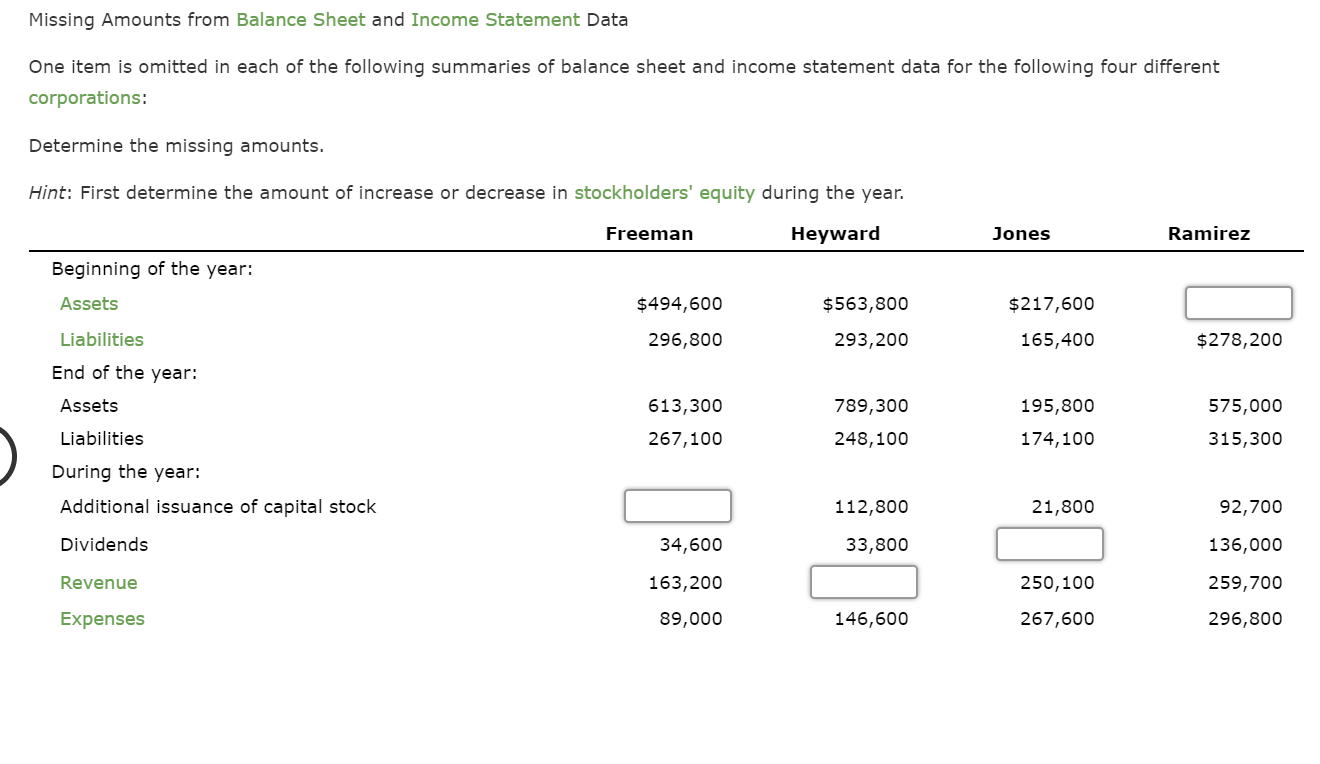Screen dimensions: 1320x764
Task: Select the Heyward column header
Action: 835,233
